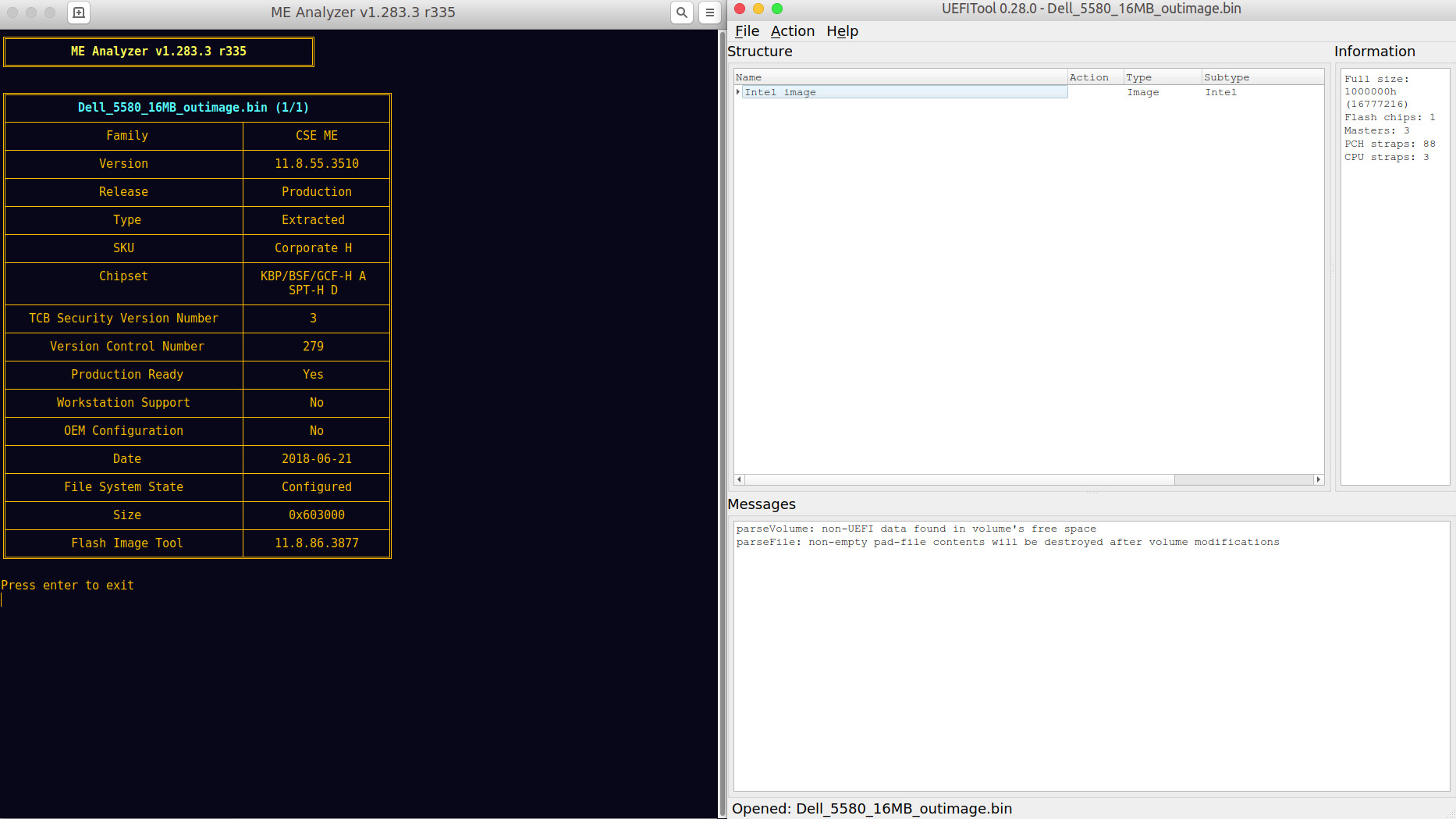Click the Dell_5580_16MB_outimage.bin (1/1) table heading

(x=194, y=108)
